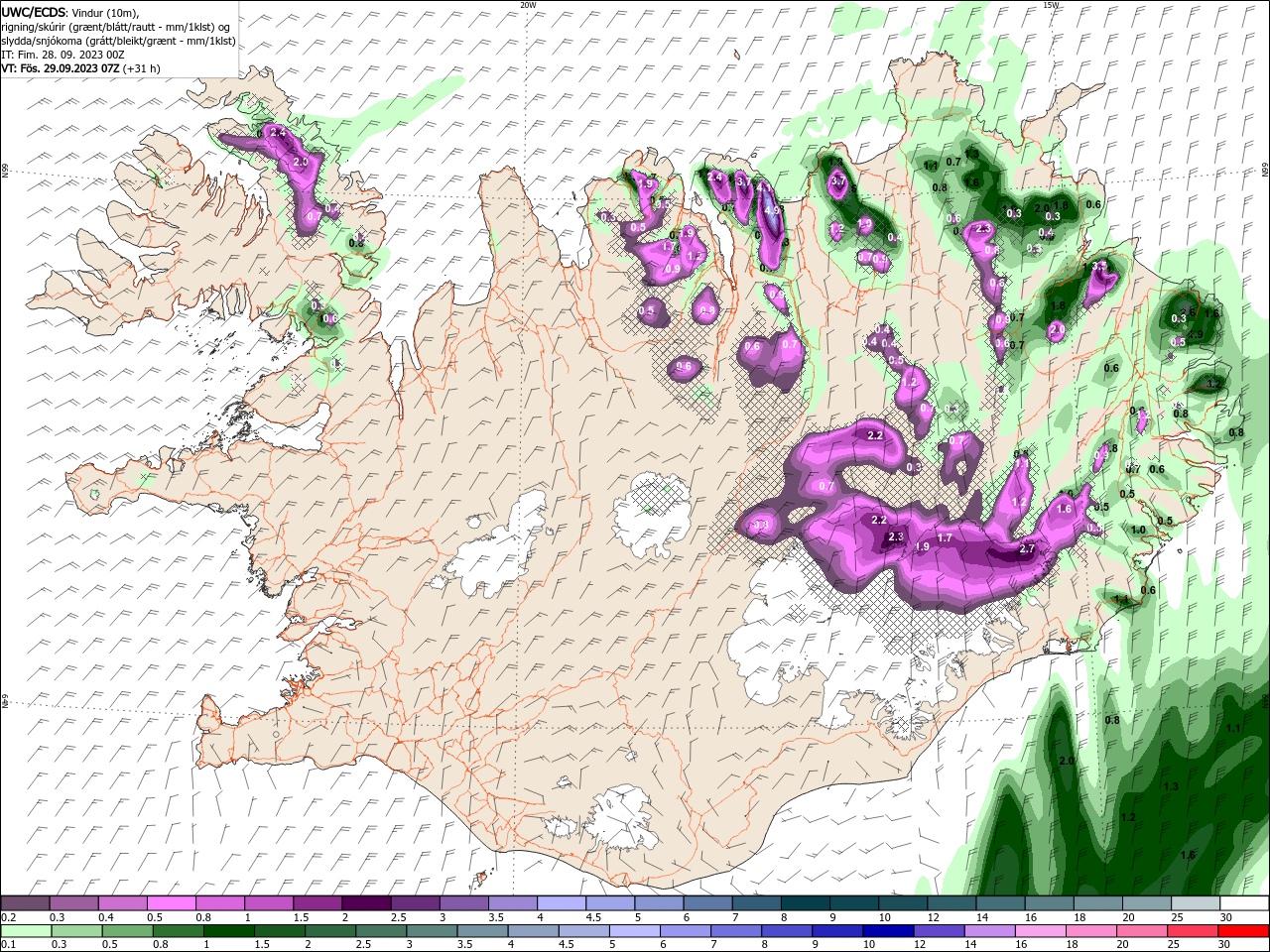Click the dark teal 9 swatch in the upper legend row

tap(853, 903)
